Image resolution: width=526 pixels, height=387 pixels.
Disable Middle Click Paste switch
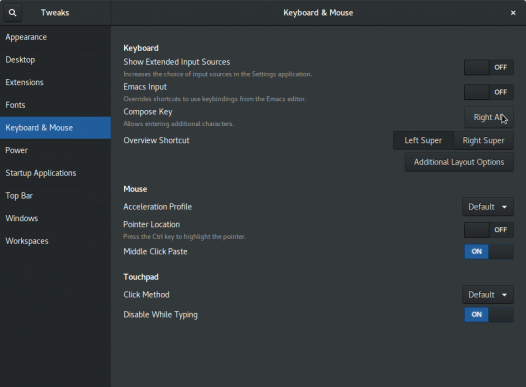[489, 252]
